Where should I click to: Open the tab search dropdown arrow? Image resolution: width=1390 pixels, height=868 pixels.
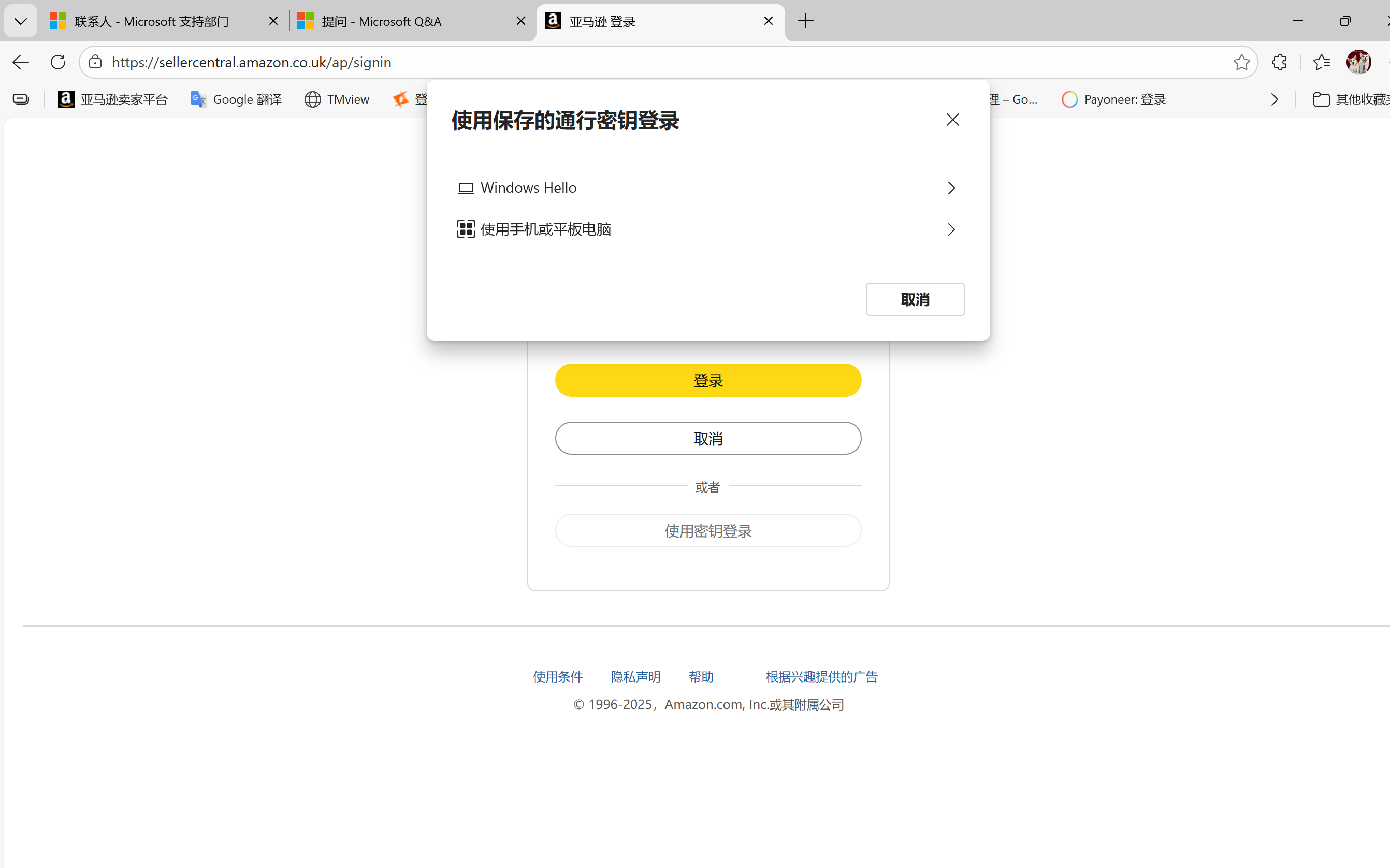click(x=20, y=21)
